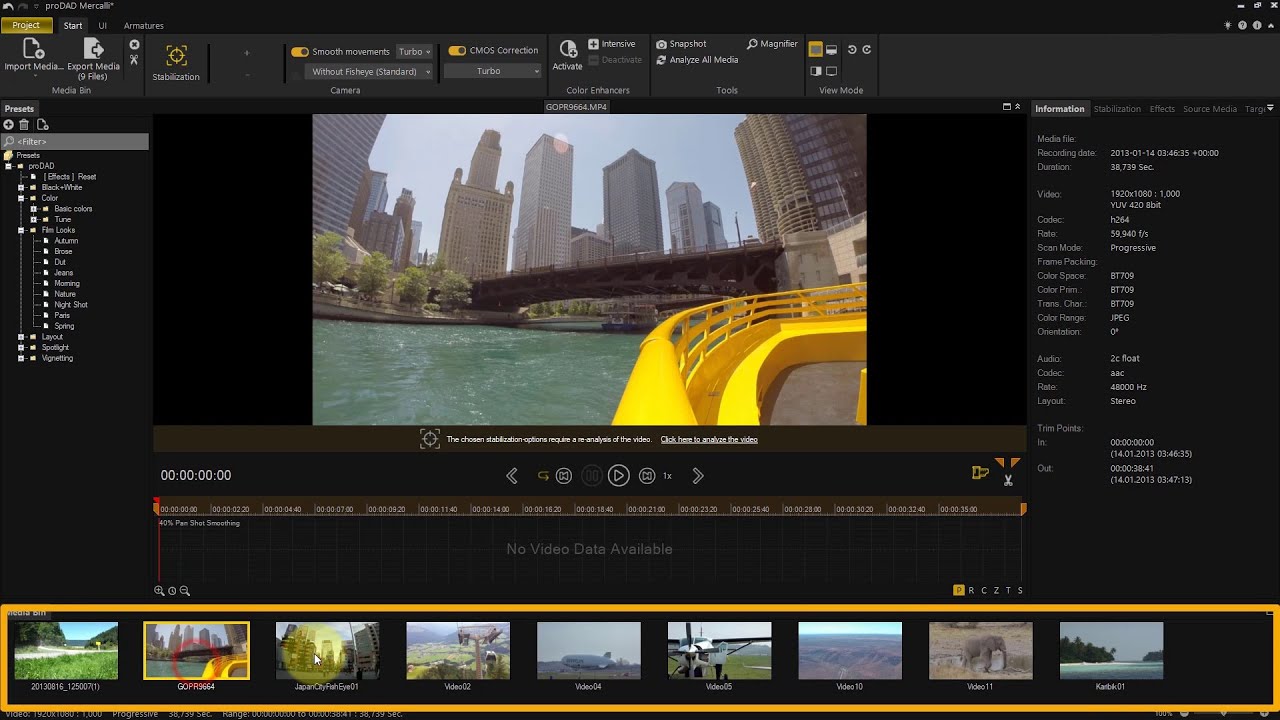Switch to the Armatures ribbon tab

[x=143, y=25]
